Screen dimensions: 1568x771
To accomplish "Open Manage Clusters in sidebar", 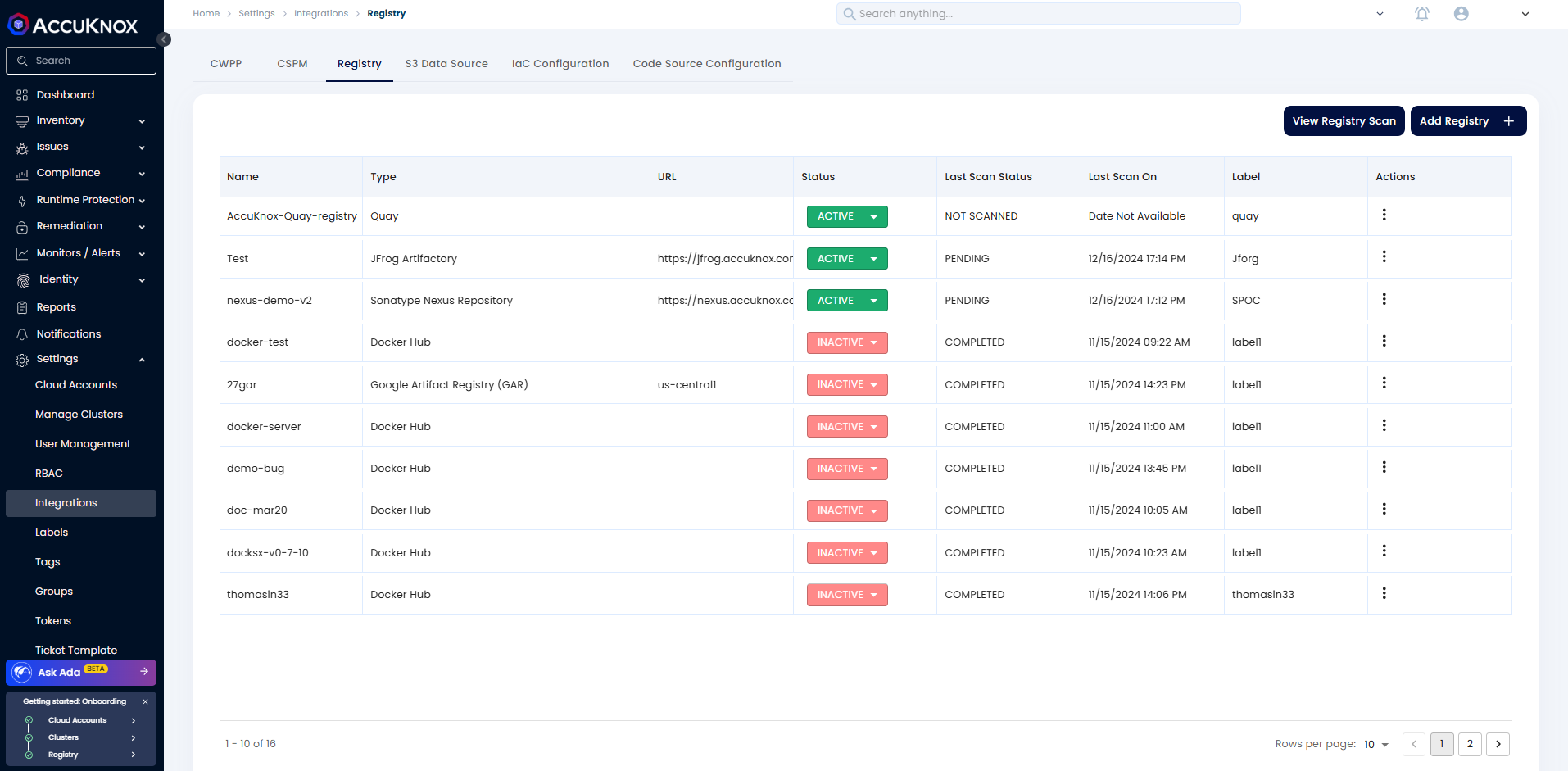I will tap(79, 415).
